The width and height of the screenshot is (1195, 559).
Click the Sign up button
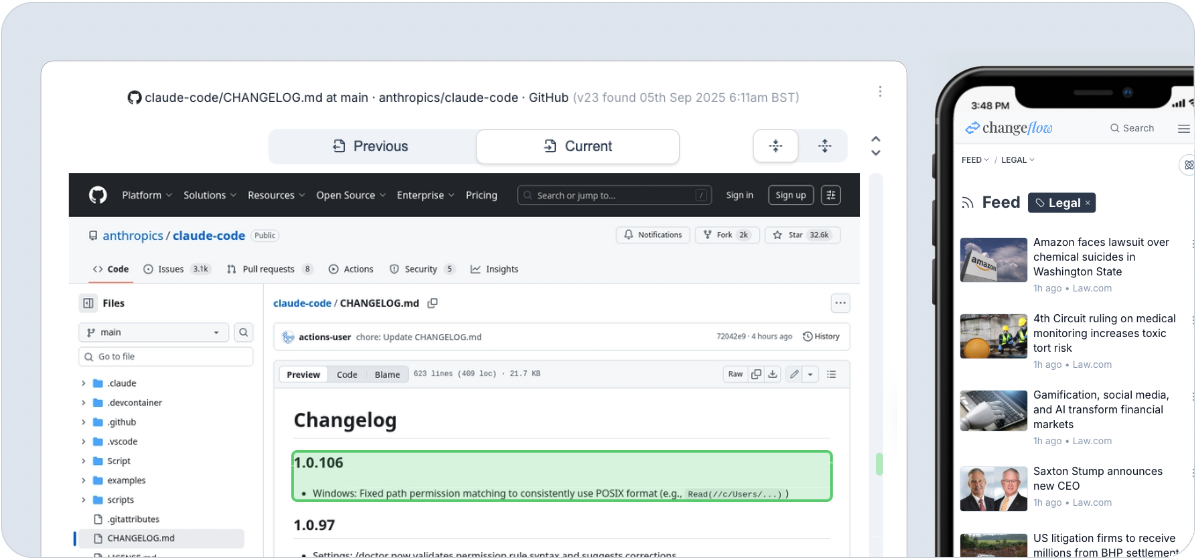coord(790,195)
